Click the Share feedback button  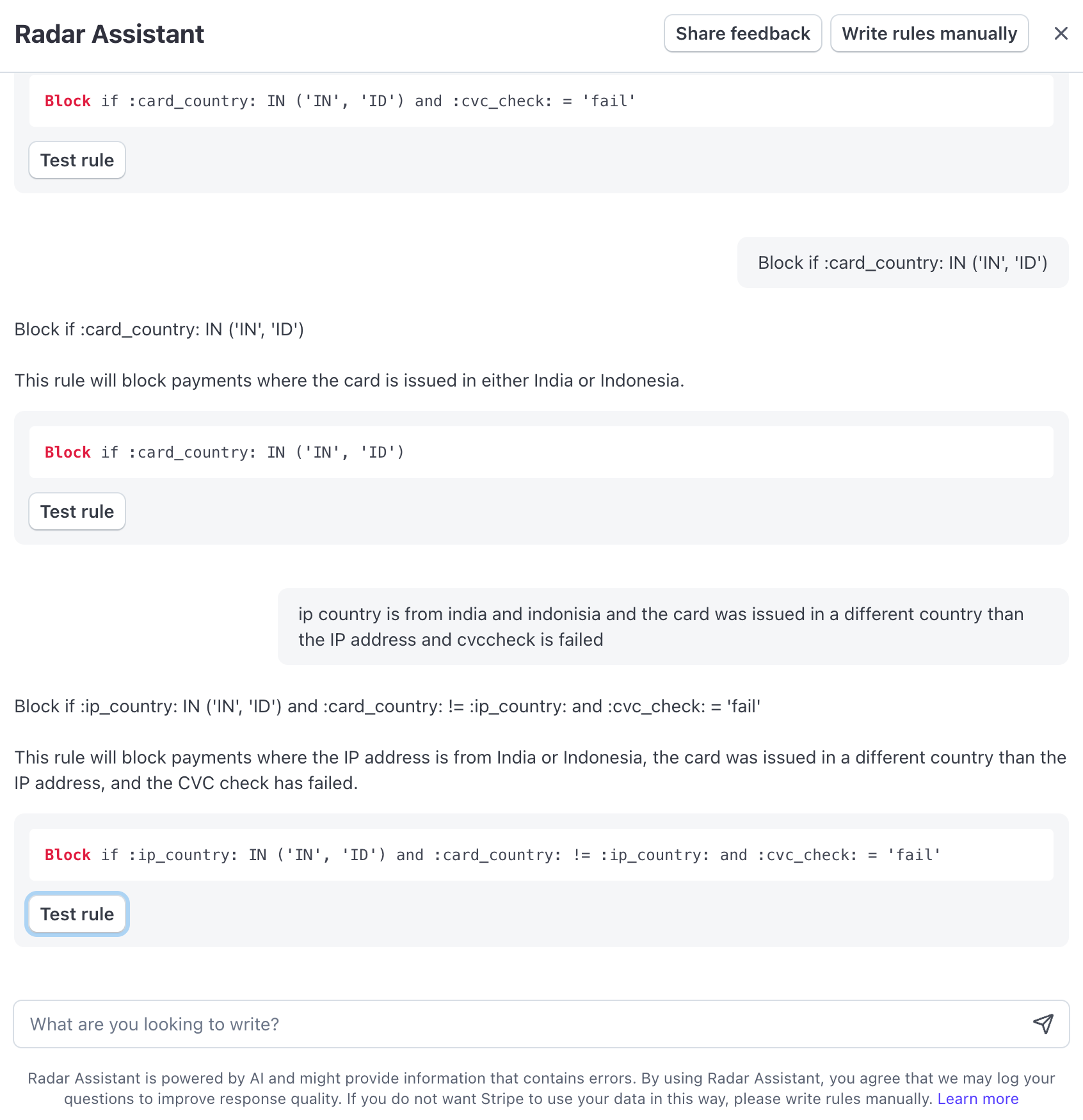pos(742,33)
